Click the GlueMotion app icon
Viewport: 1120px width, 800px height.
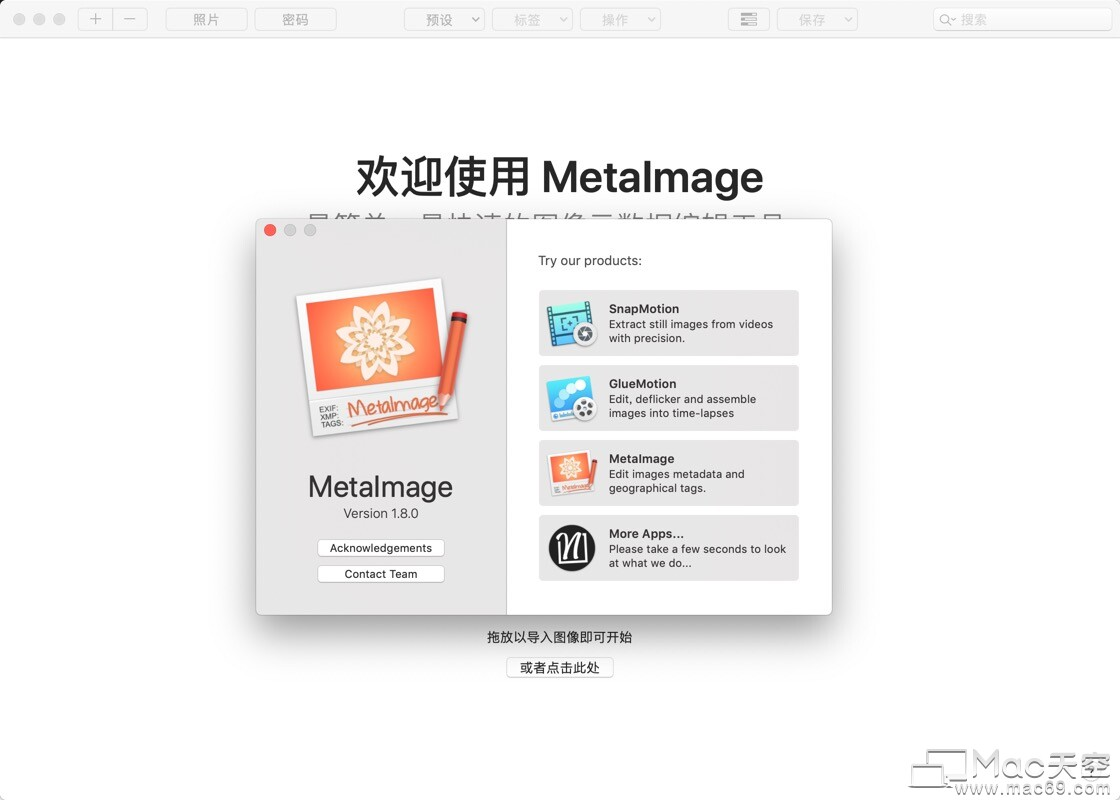(571, 399)
